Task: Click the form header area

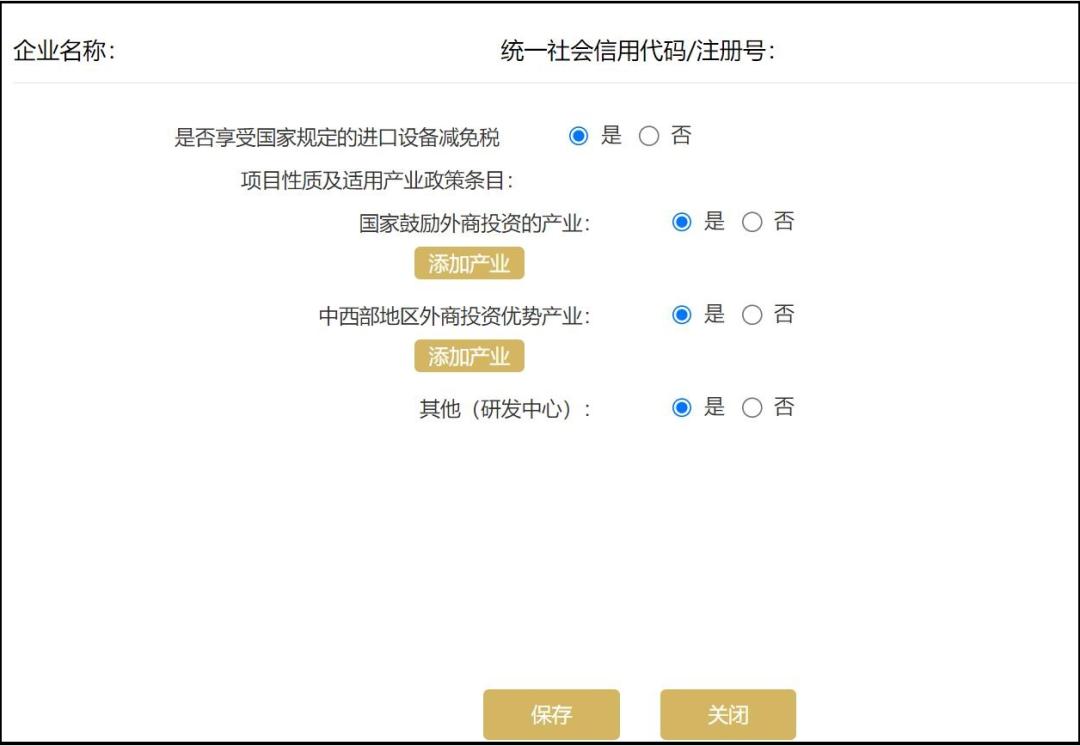Action: (x=540, y=45)
